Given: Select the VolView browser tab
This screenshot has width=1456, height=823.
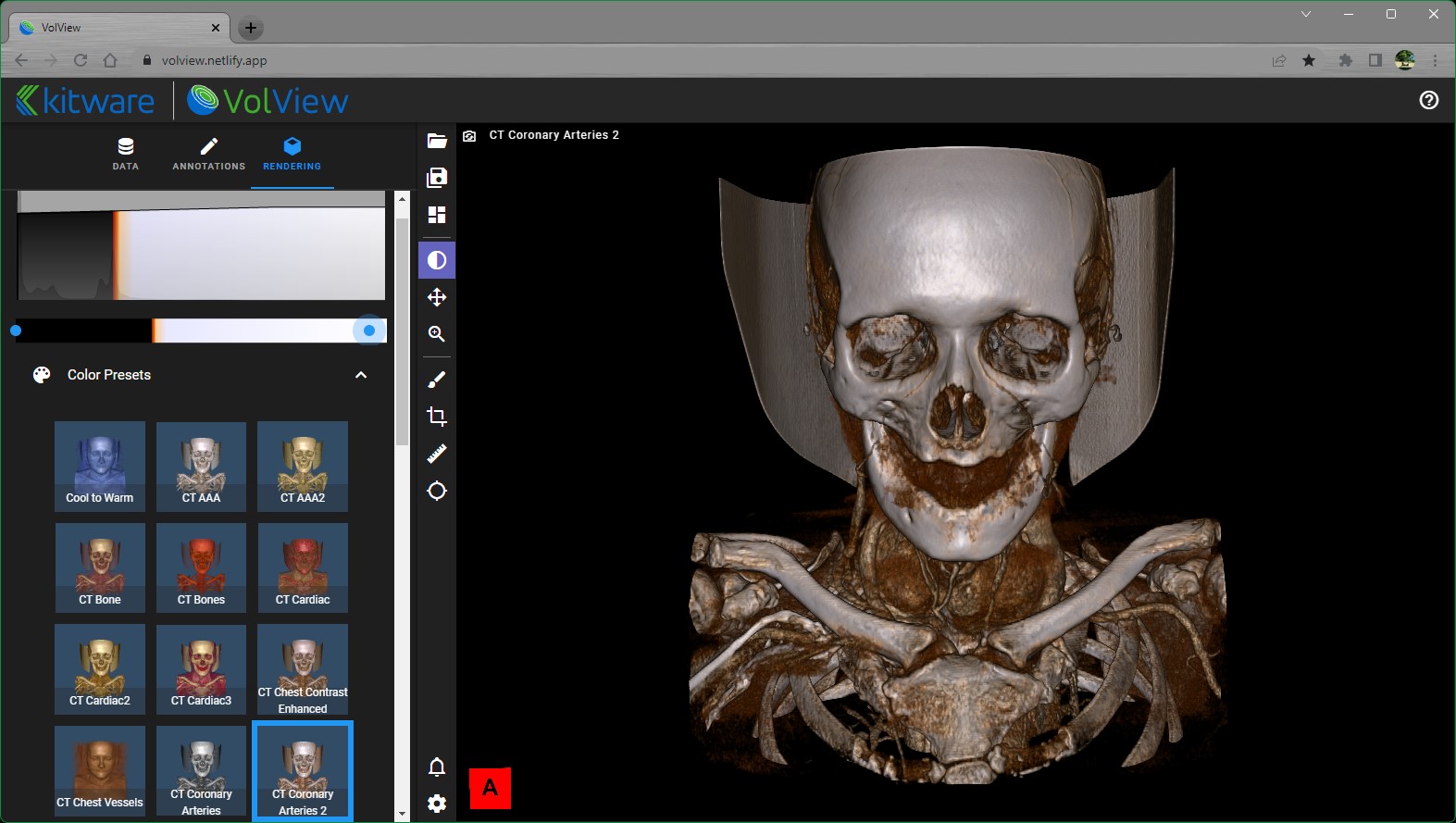Looking at the screenshot, I should [118, 28].
